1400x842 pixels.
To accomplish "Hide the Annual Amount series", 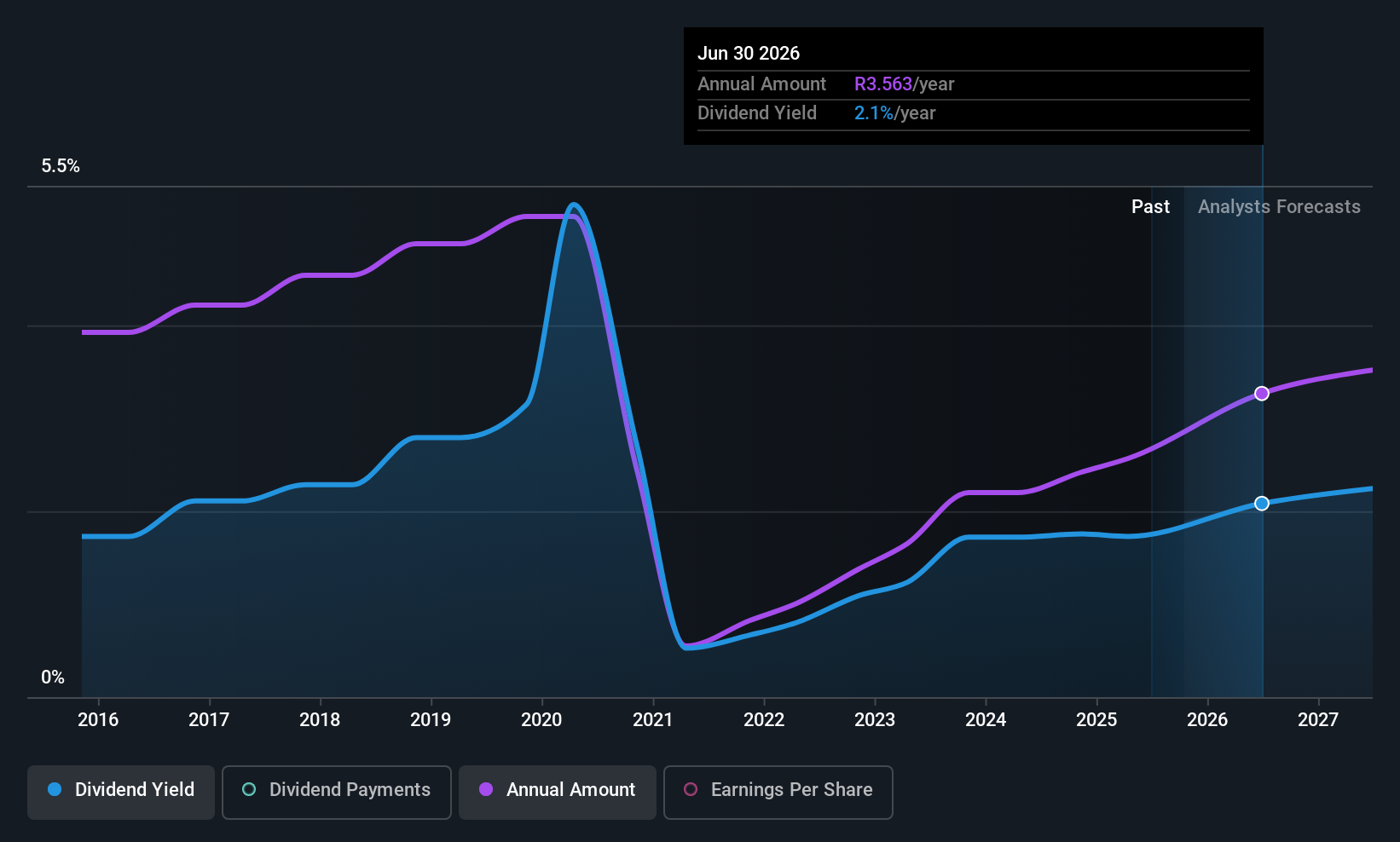I will click(558, 793).
